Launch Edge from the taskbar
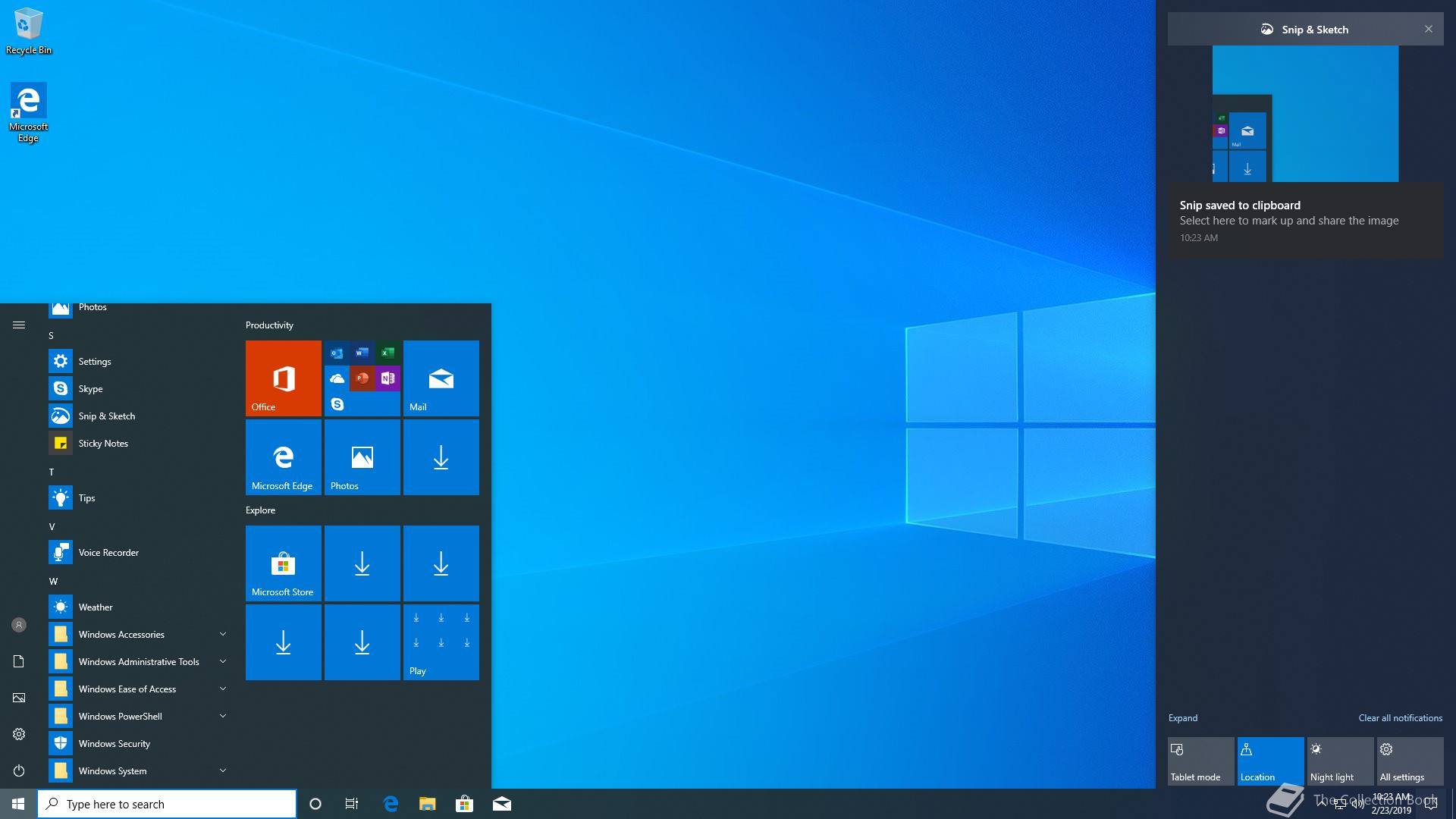 click(x=391, y=804)
